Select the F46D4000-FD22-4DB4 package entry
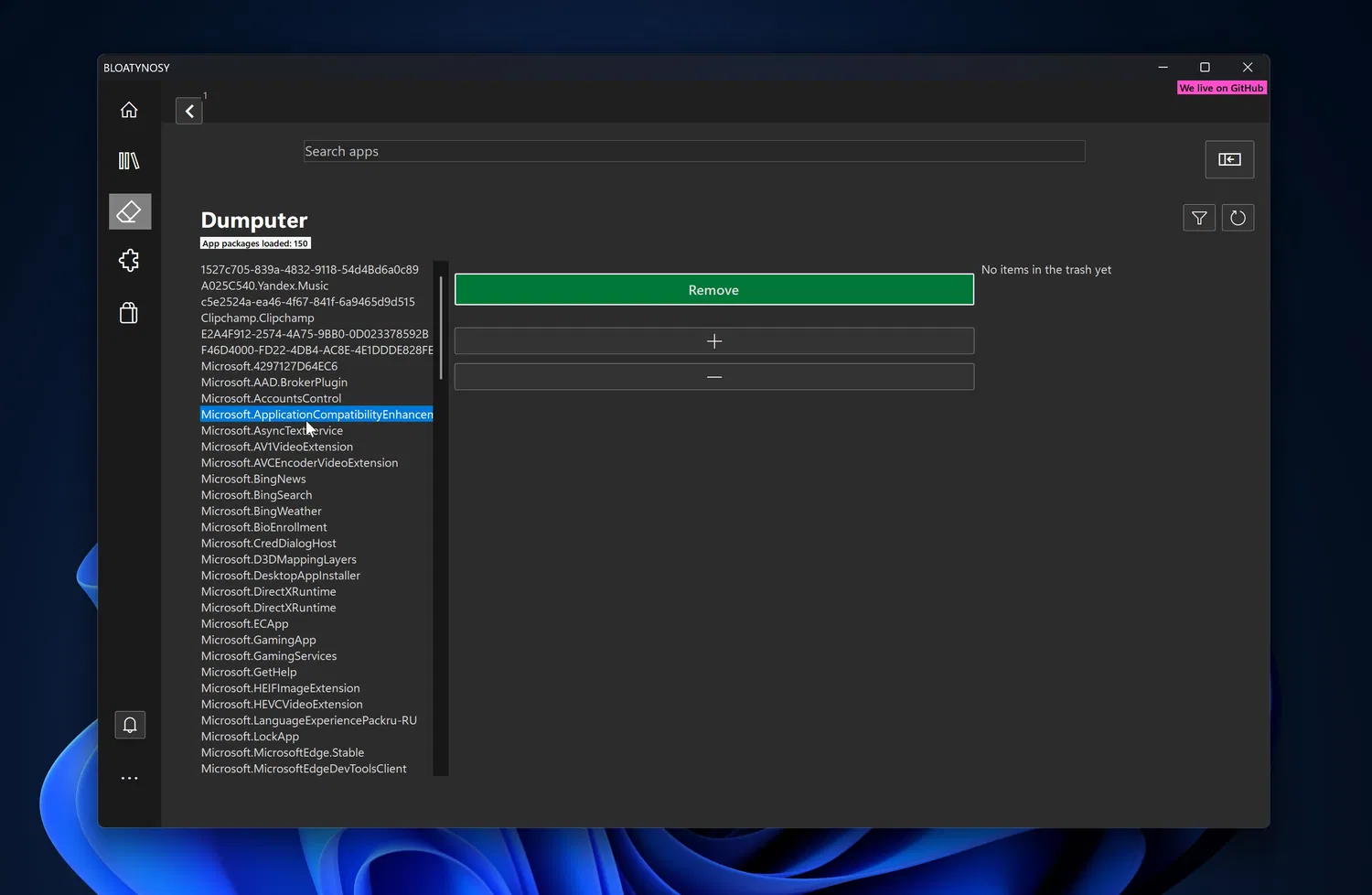This screenshot has height=895, width=1372. point(316,350)
